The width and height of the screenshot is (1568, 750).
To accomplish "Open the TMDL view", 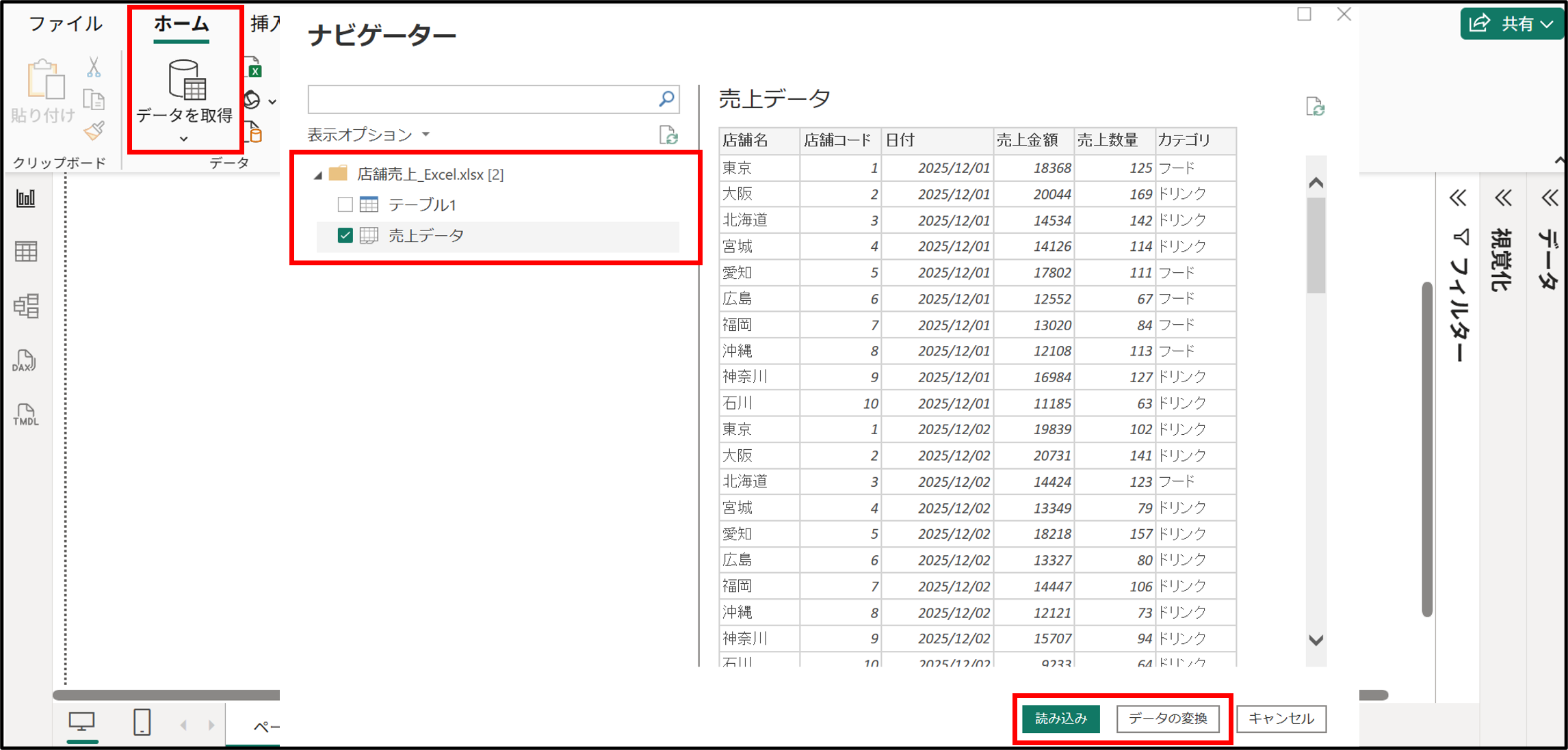I will pyautogui.click(x=25, y=416).
